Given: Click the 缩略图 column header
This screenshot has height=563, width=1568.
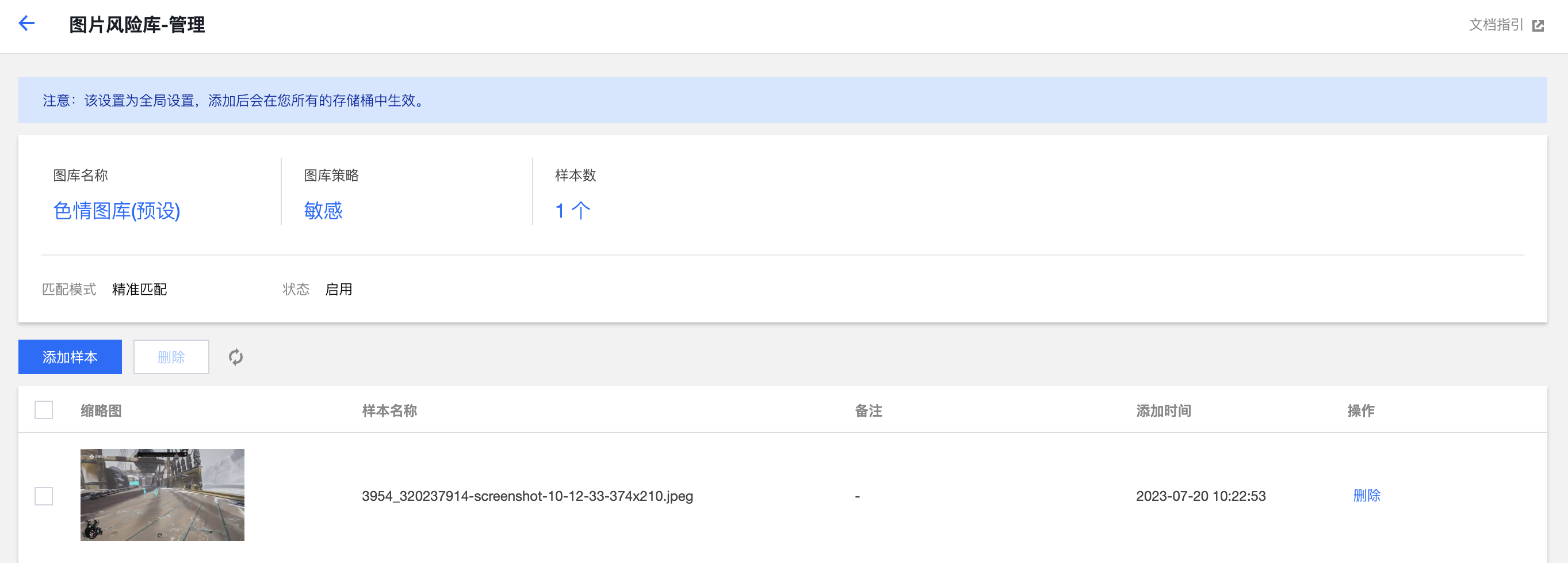Looking at the screenshot, I should (101, 410).
